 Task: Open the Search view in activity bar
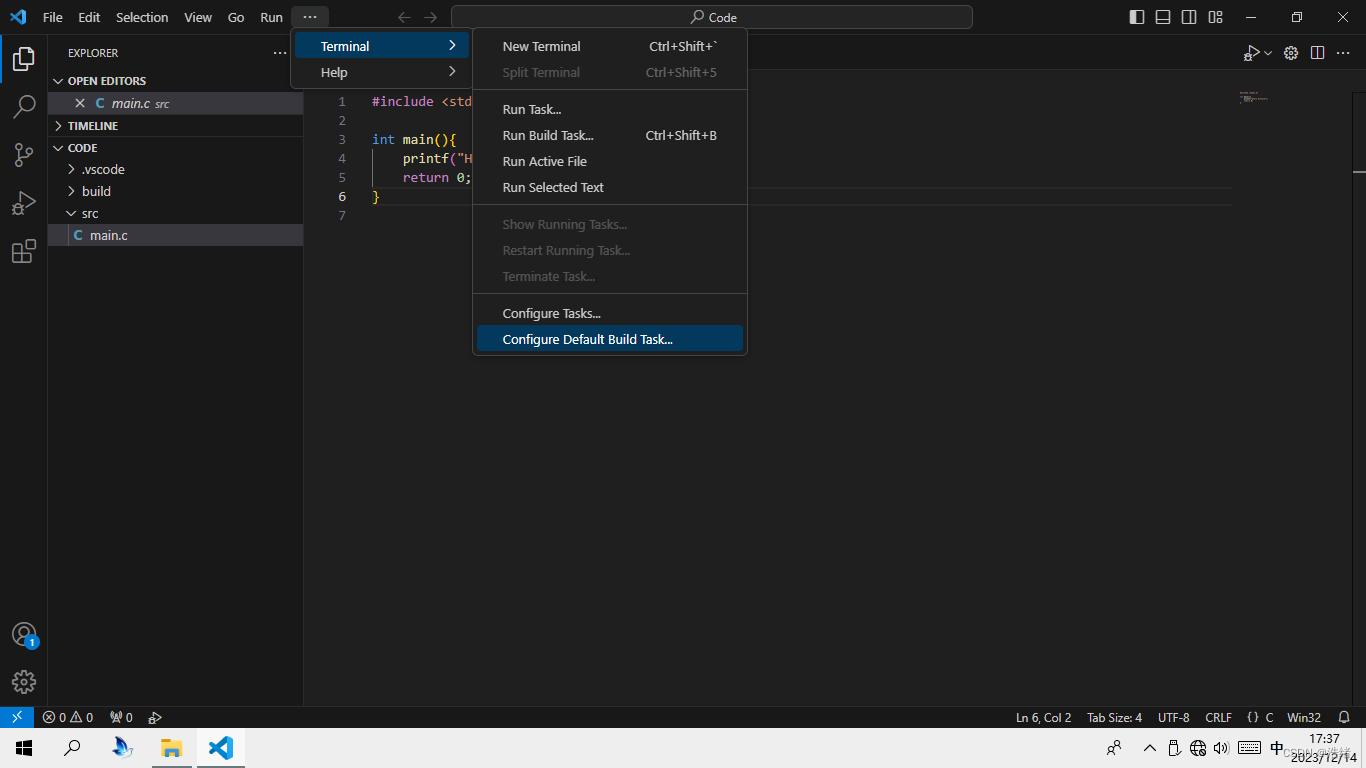click(x=24, y=107)
